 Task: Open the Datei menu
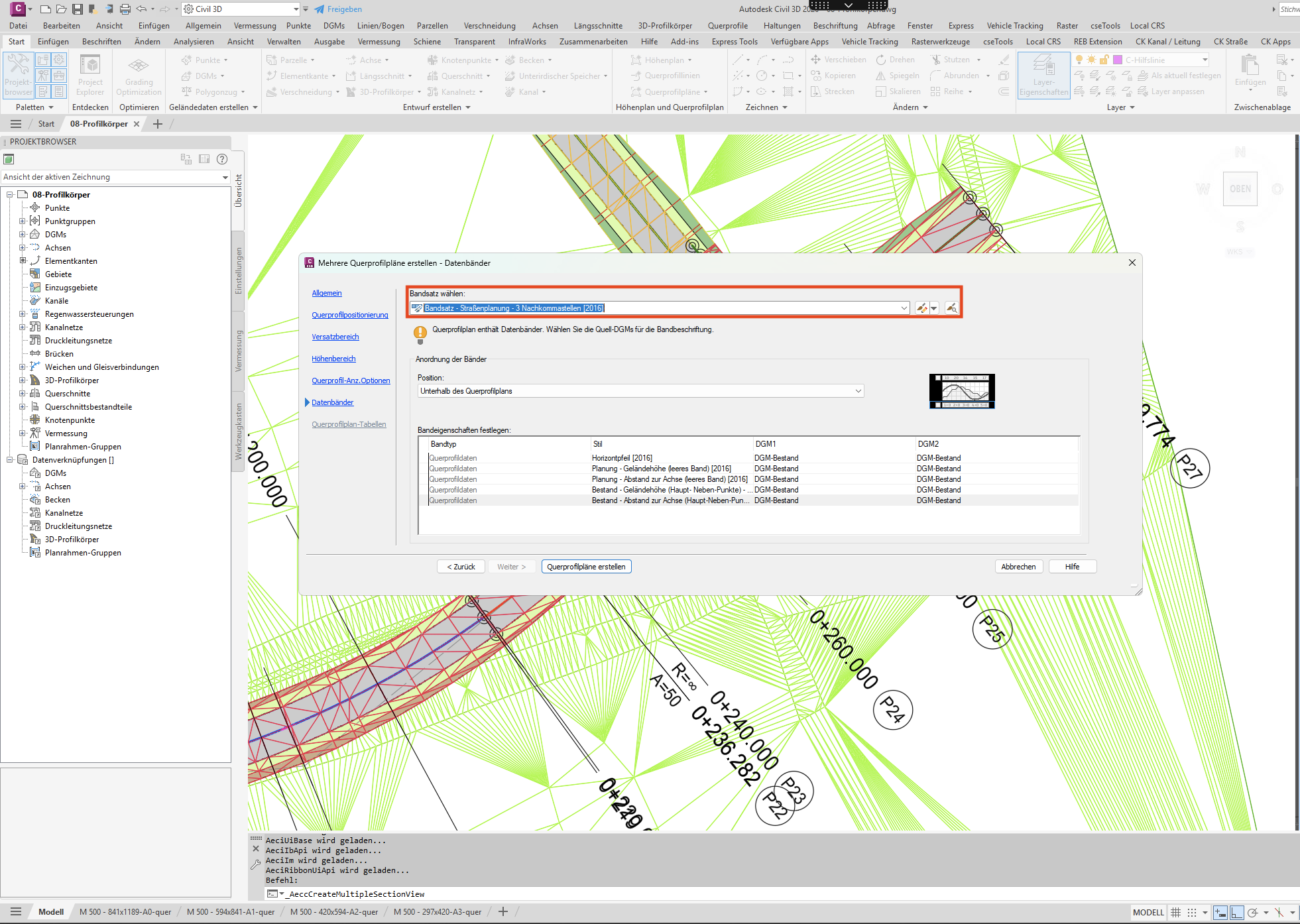pos(19,26)
